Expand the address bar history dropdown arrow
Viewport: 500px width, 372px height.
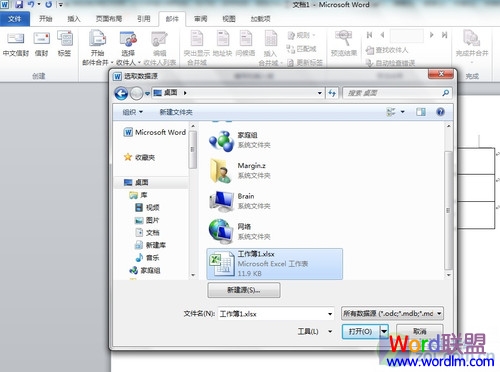click(x=320, y=93)
